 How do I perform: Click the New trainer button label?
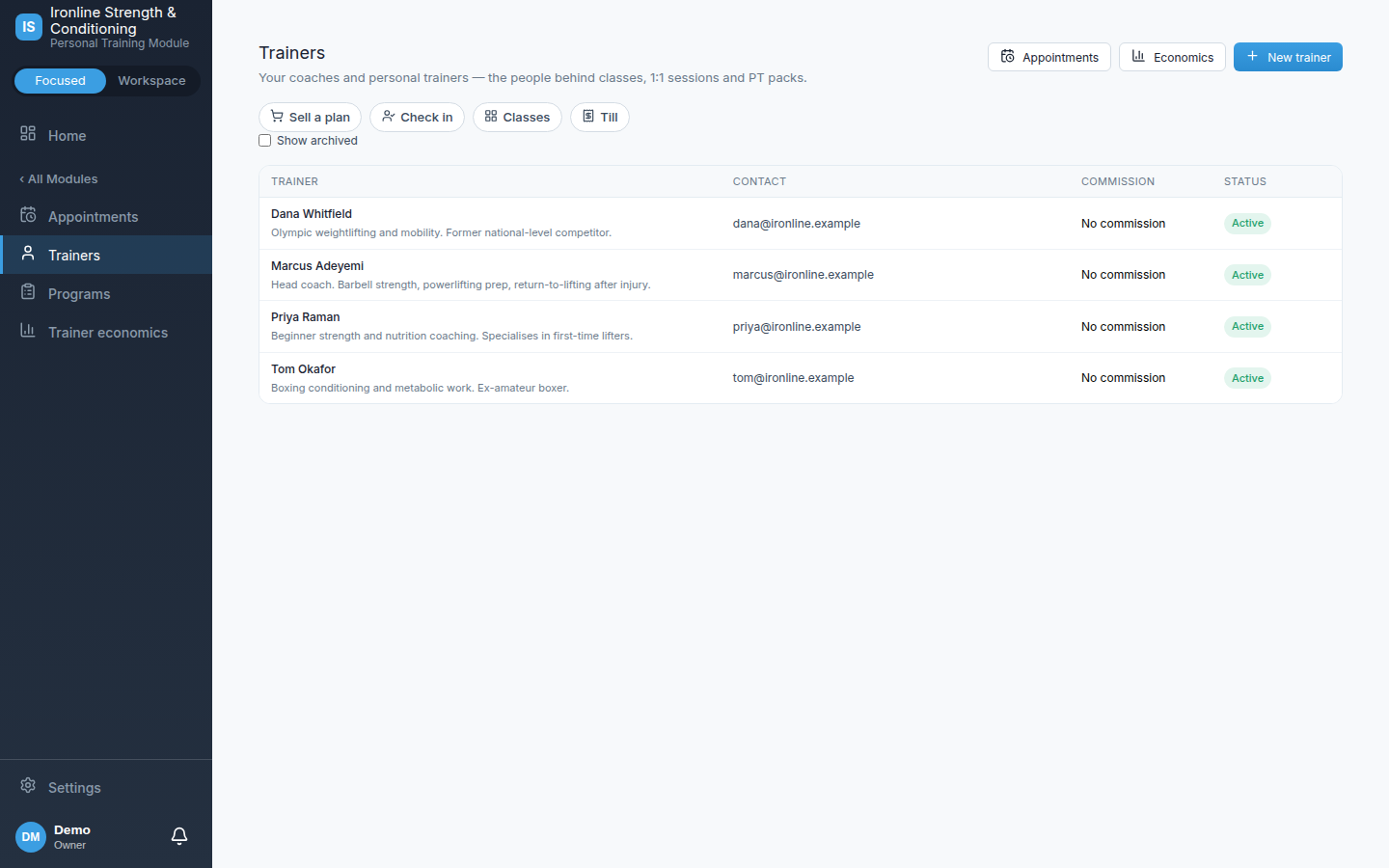point(1299,58)
